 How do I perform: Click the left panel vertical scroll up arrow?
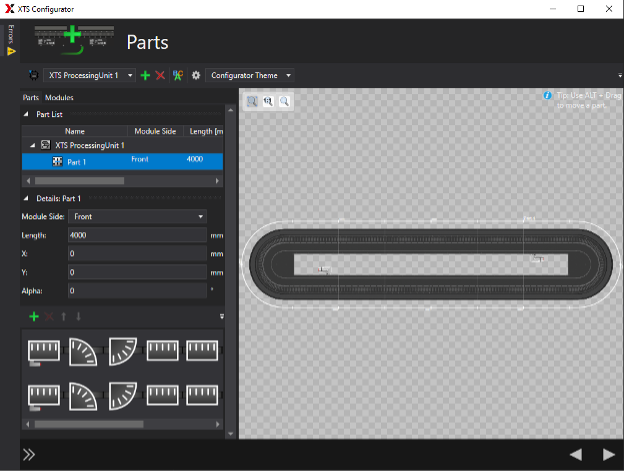pos(230,110)
